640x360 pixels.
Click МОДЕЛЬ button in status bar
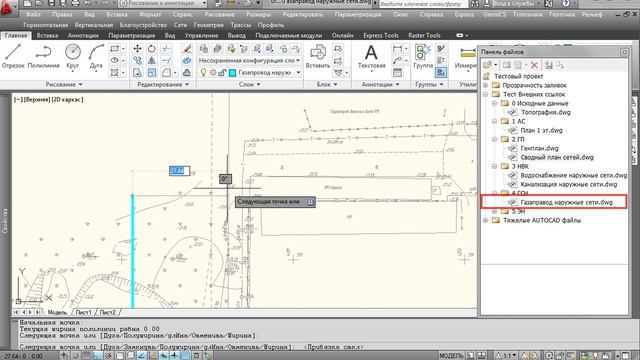pos(451,356)
